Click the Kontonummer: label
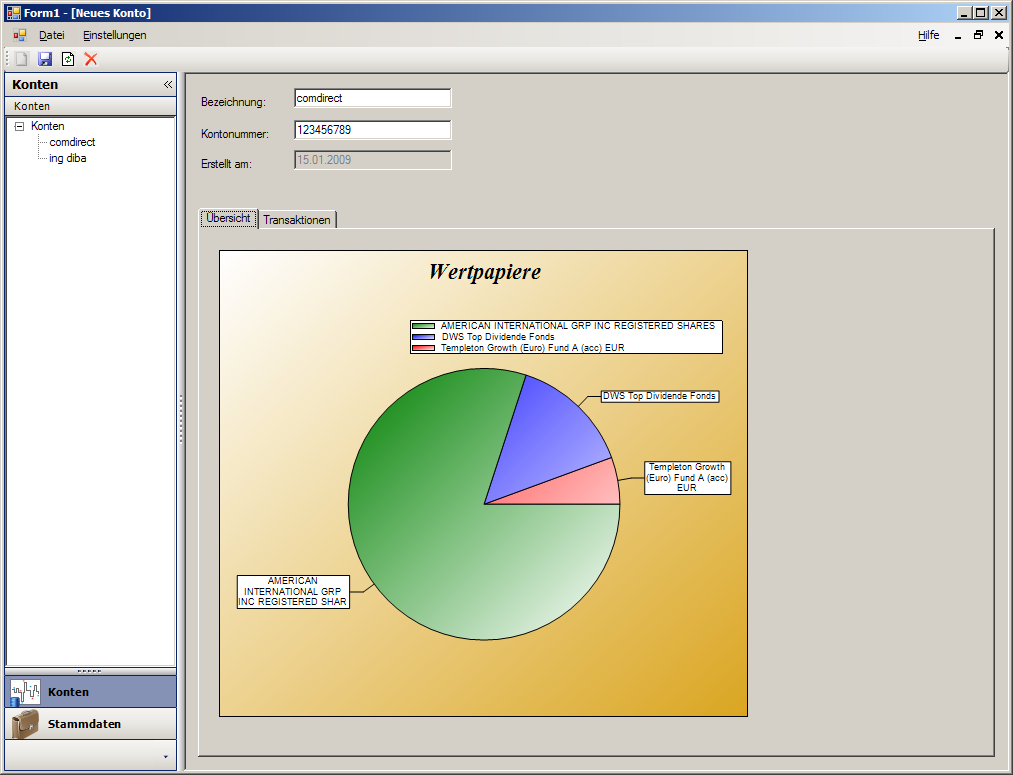1013x775 pixels. pyautogui.click(x=235, y=134)
